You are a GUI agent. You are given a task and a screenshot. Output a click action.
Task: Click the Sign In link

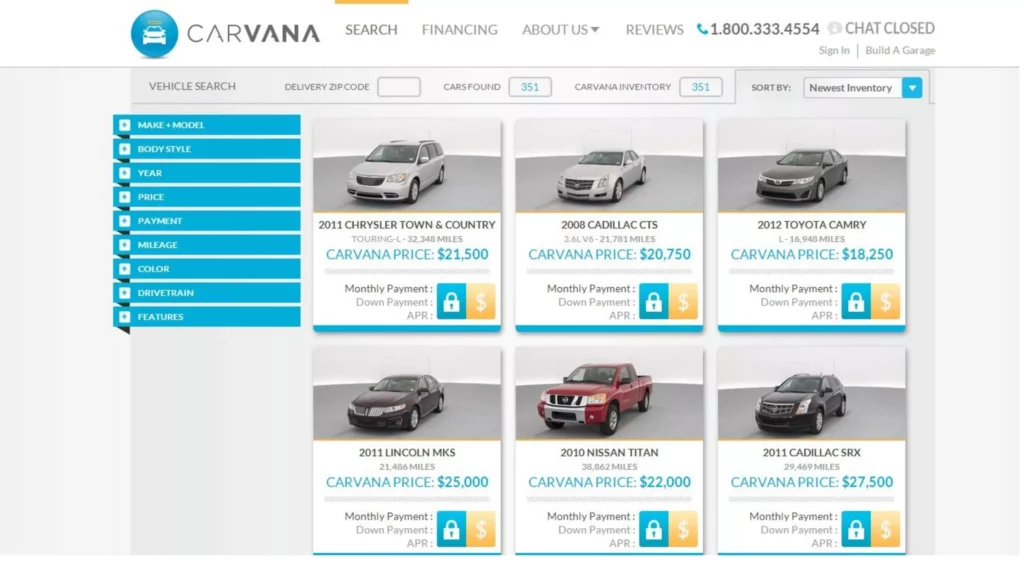834,50
